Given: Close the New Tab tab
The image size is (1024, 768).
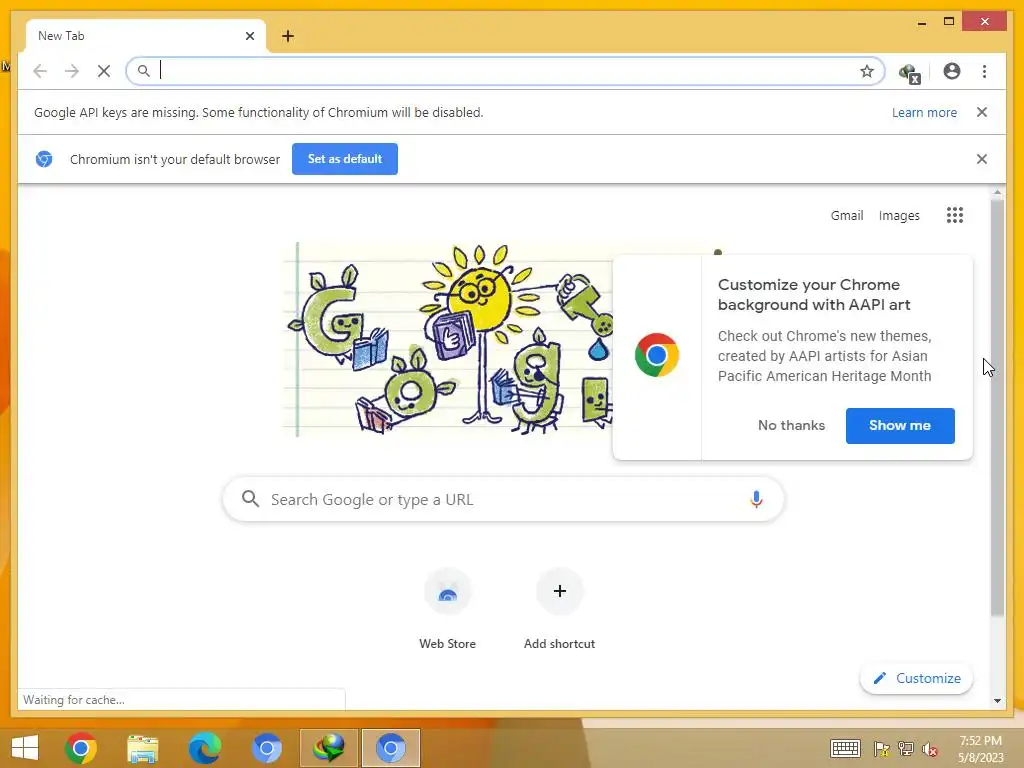Looking at the screenshot, I should coord(249,36).
